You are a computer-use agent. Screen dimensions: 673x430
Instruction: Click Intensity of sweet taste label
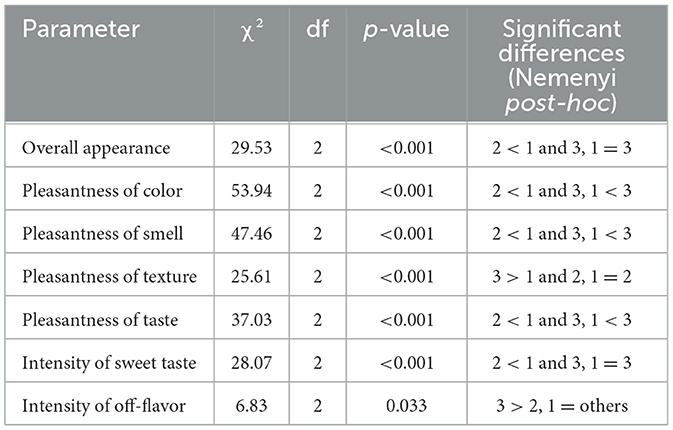pyautogui.click(x=109, y=363)
